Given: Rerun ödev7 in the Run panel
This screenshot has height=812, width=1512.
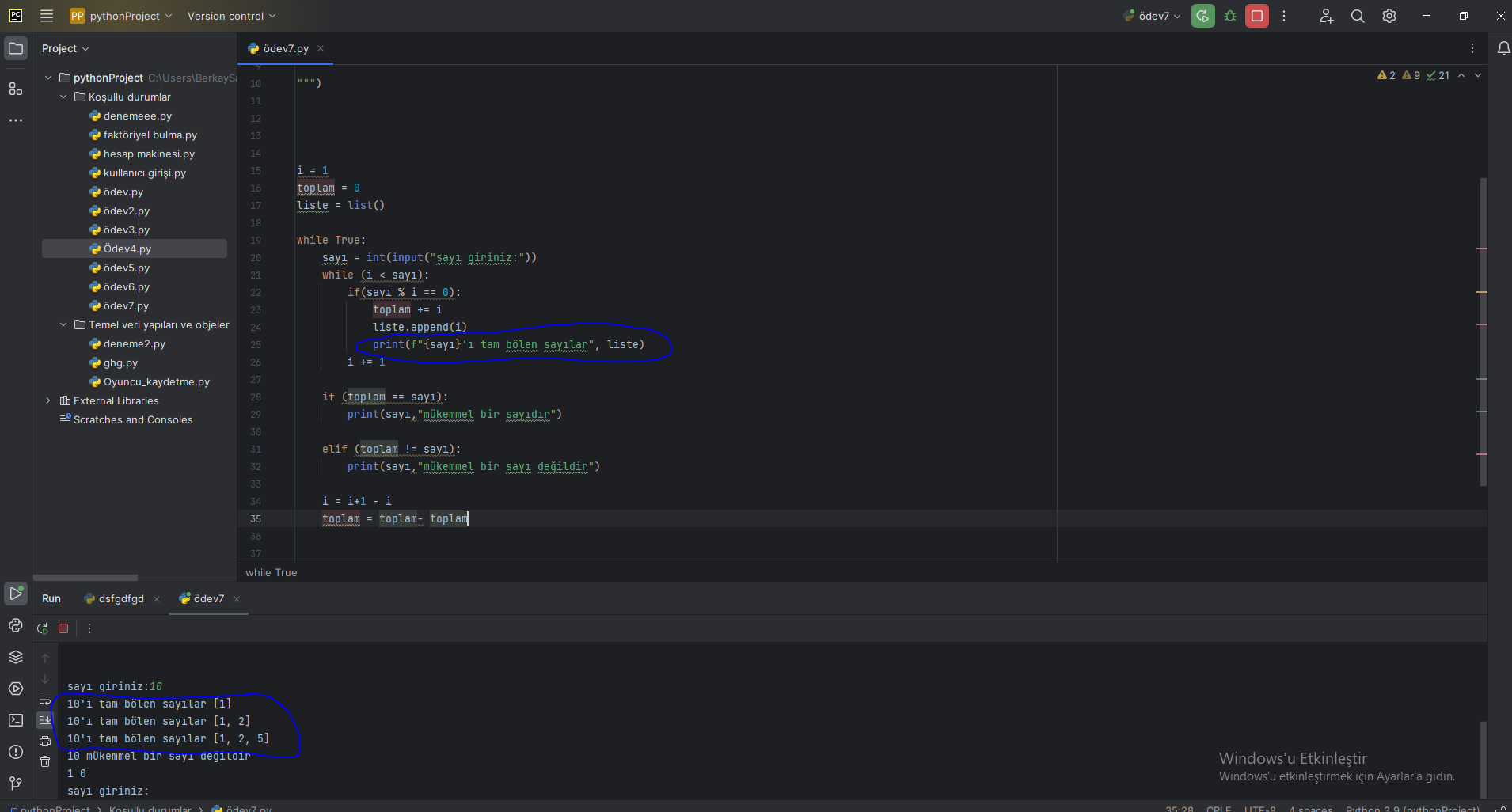Looking at the screenshot, I should coord(43,628).
